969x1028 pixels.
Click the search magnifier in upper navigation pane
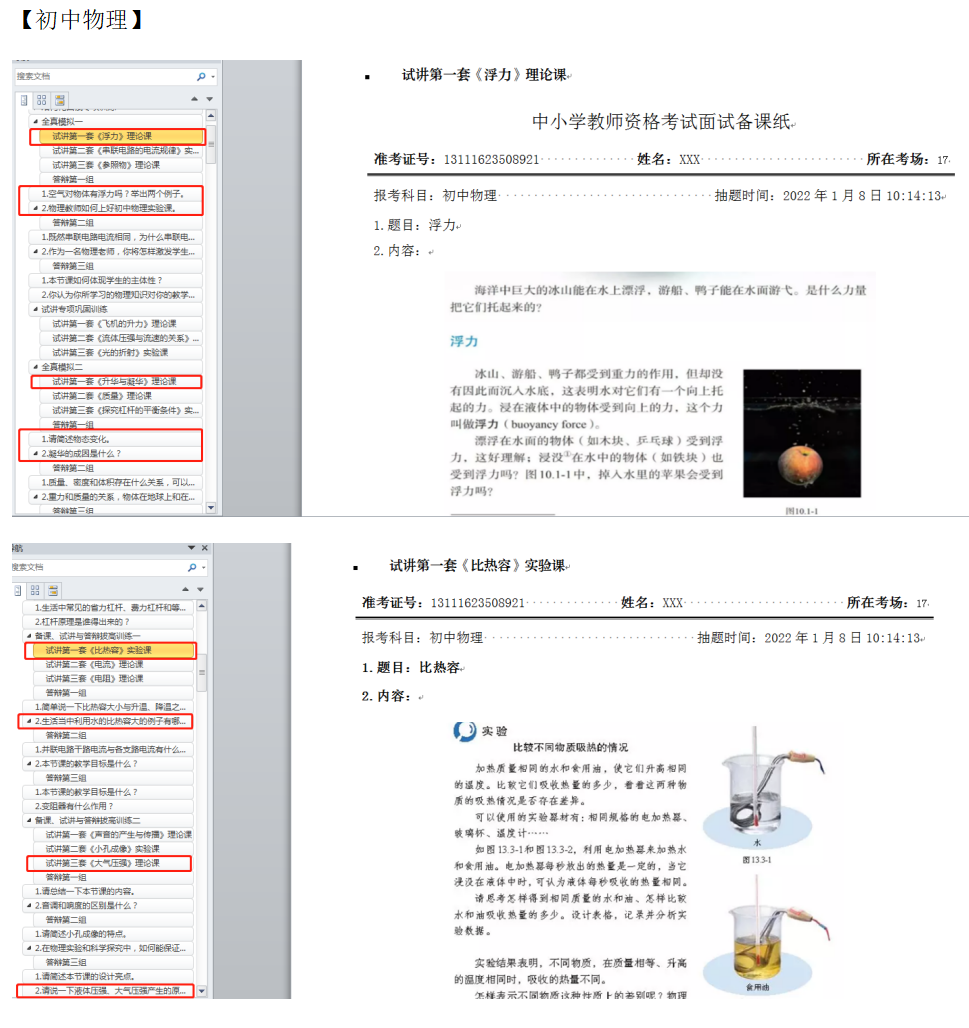click(x=201, y=76)
